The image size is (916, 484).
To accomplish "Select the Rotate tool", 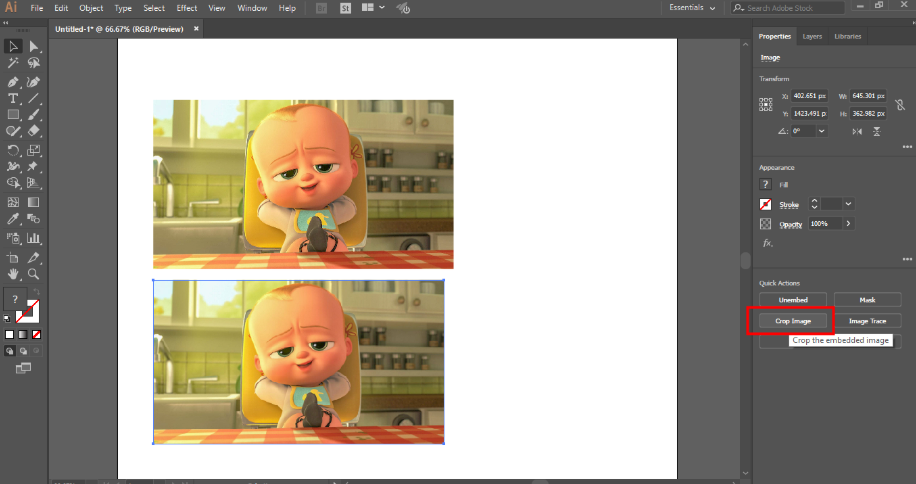I will (13, 150).
